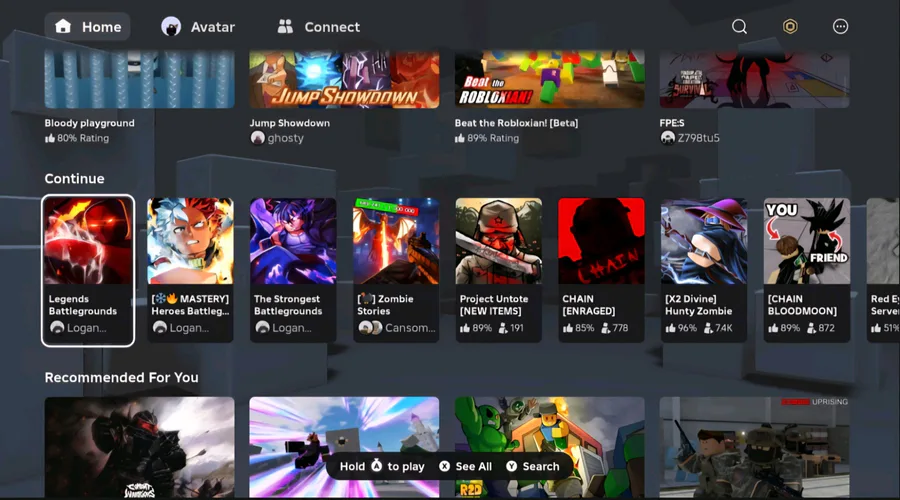
Task: Open The Strongest Battlegrounds card
Action: click(293, 270)
